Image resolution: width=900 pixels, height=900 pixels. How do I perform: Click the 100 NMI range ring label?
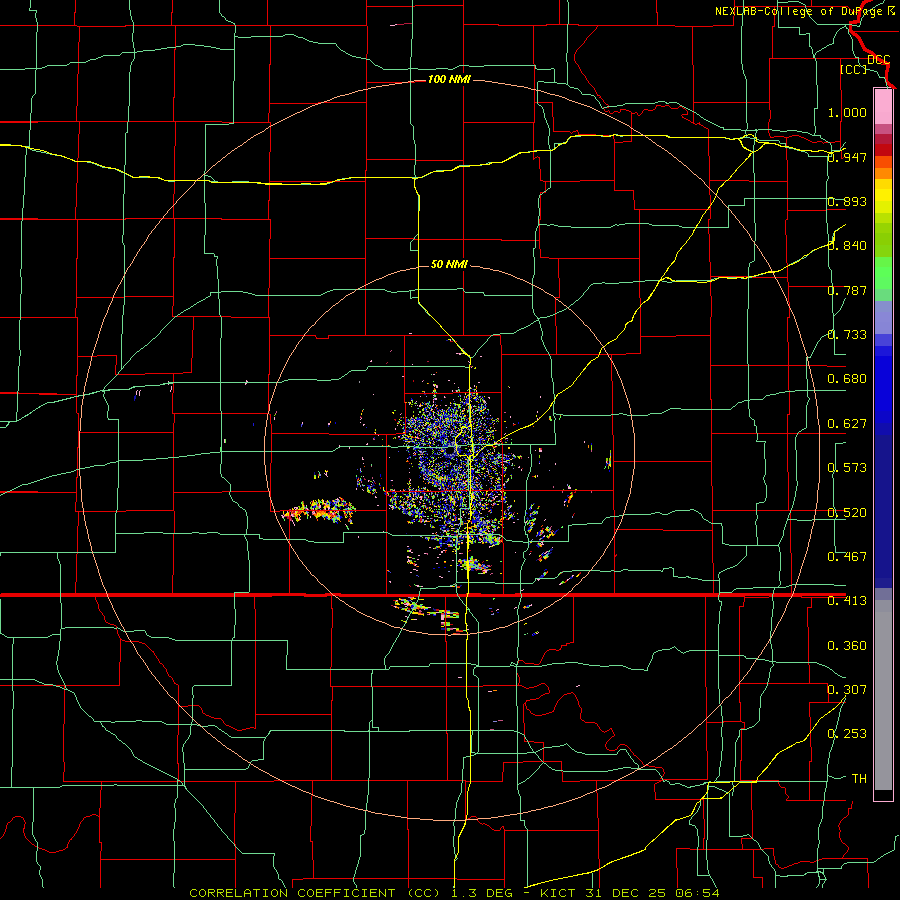(x=449, y=79)
